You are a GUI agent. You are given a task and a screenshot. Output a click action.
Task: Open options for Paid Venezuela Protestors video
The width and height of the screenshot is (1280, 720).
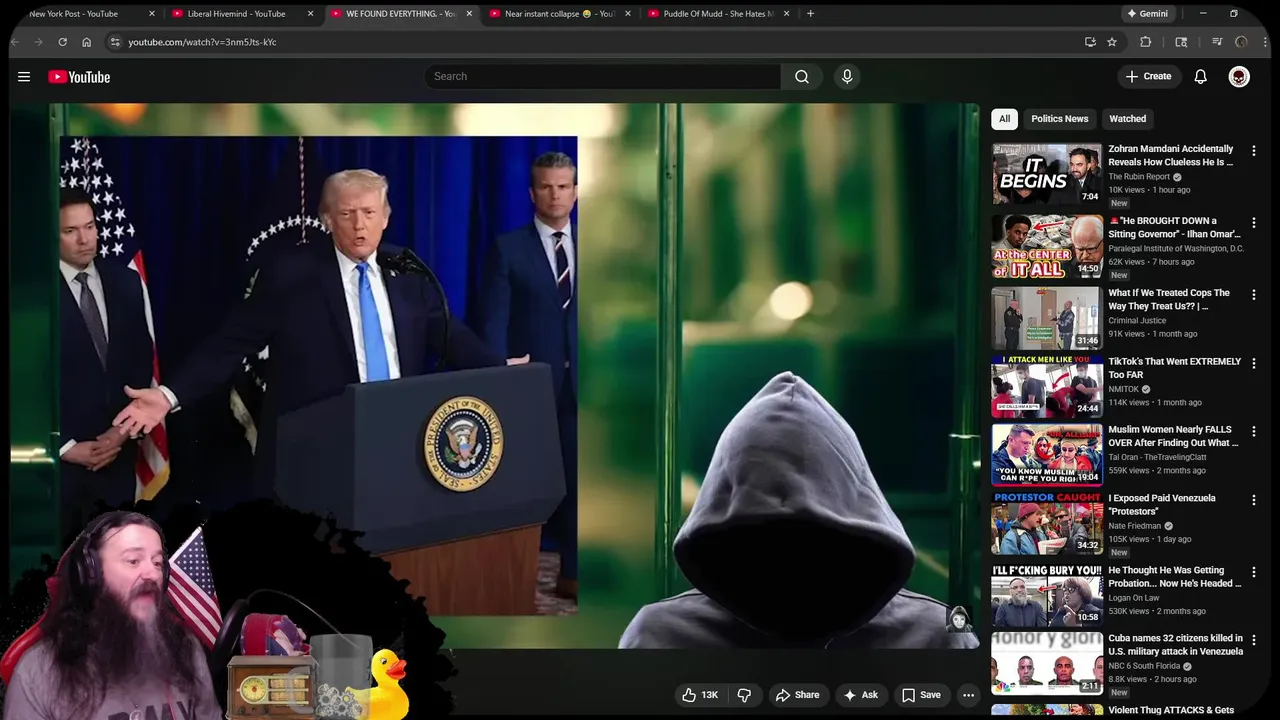(x=1254, y=500)
